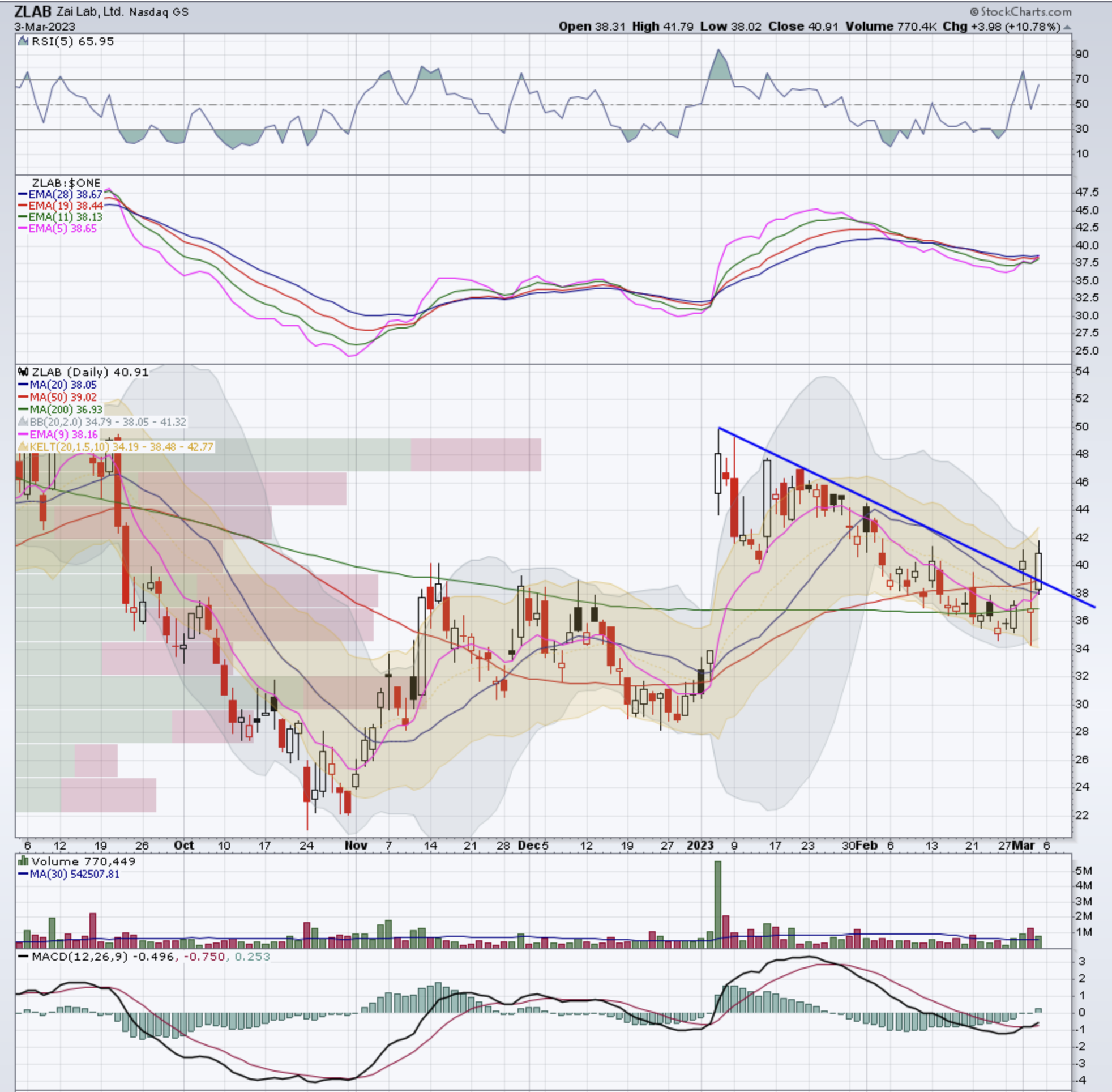1112x1092 pixels.
Task: Click the Zai Lab, Ltd. company name
Action: [x=90, y=12]
